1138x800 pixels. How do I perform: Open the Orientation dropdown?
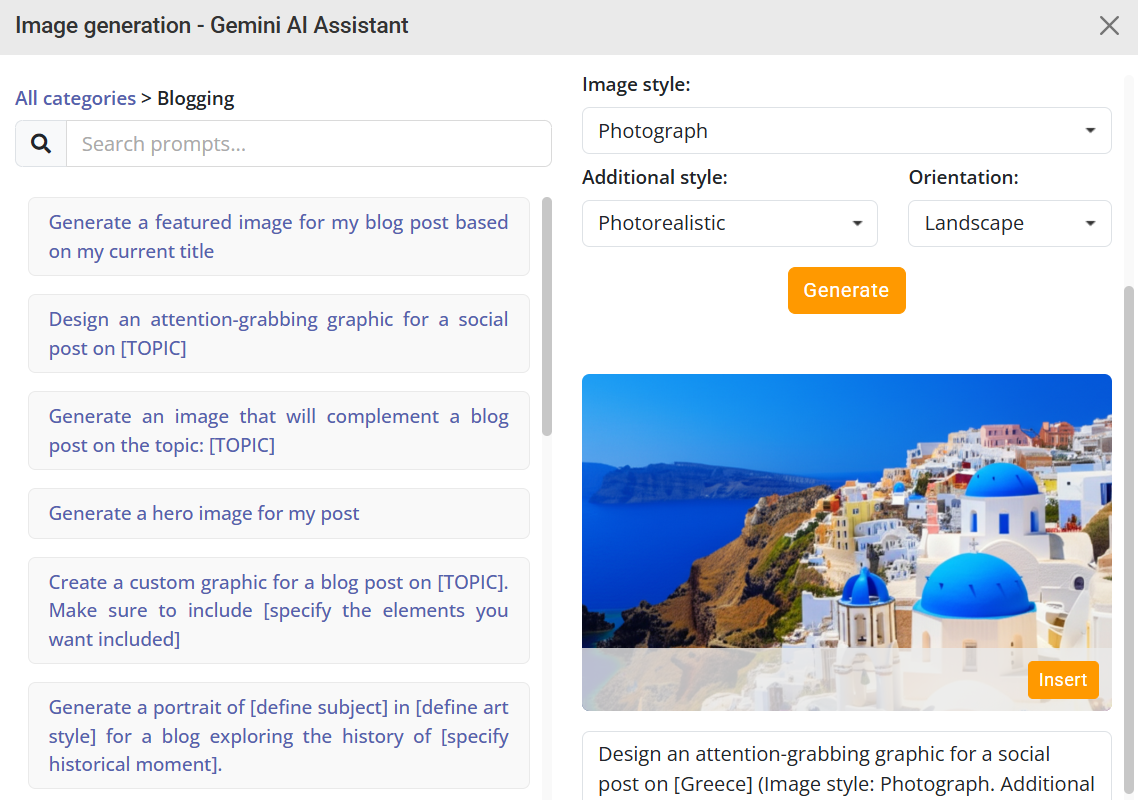(x=1009, y=223)
